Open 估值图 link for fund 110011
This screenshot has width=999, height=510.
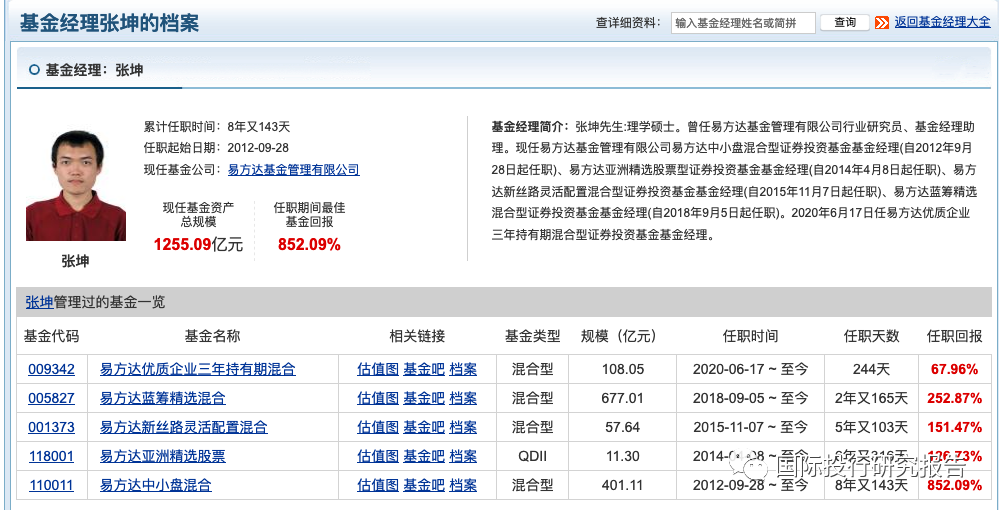click(x=378, y=485)
